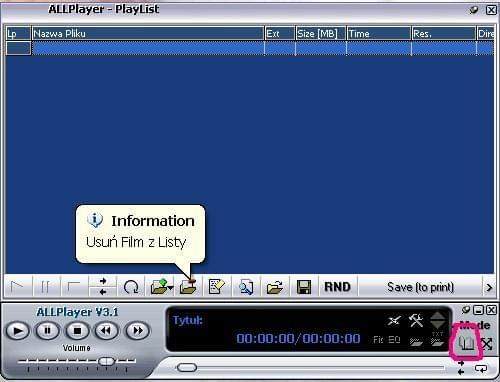
Task: Click the playlist toolbar right-left arrows icon
Action: pos(103,287)
